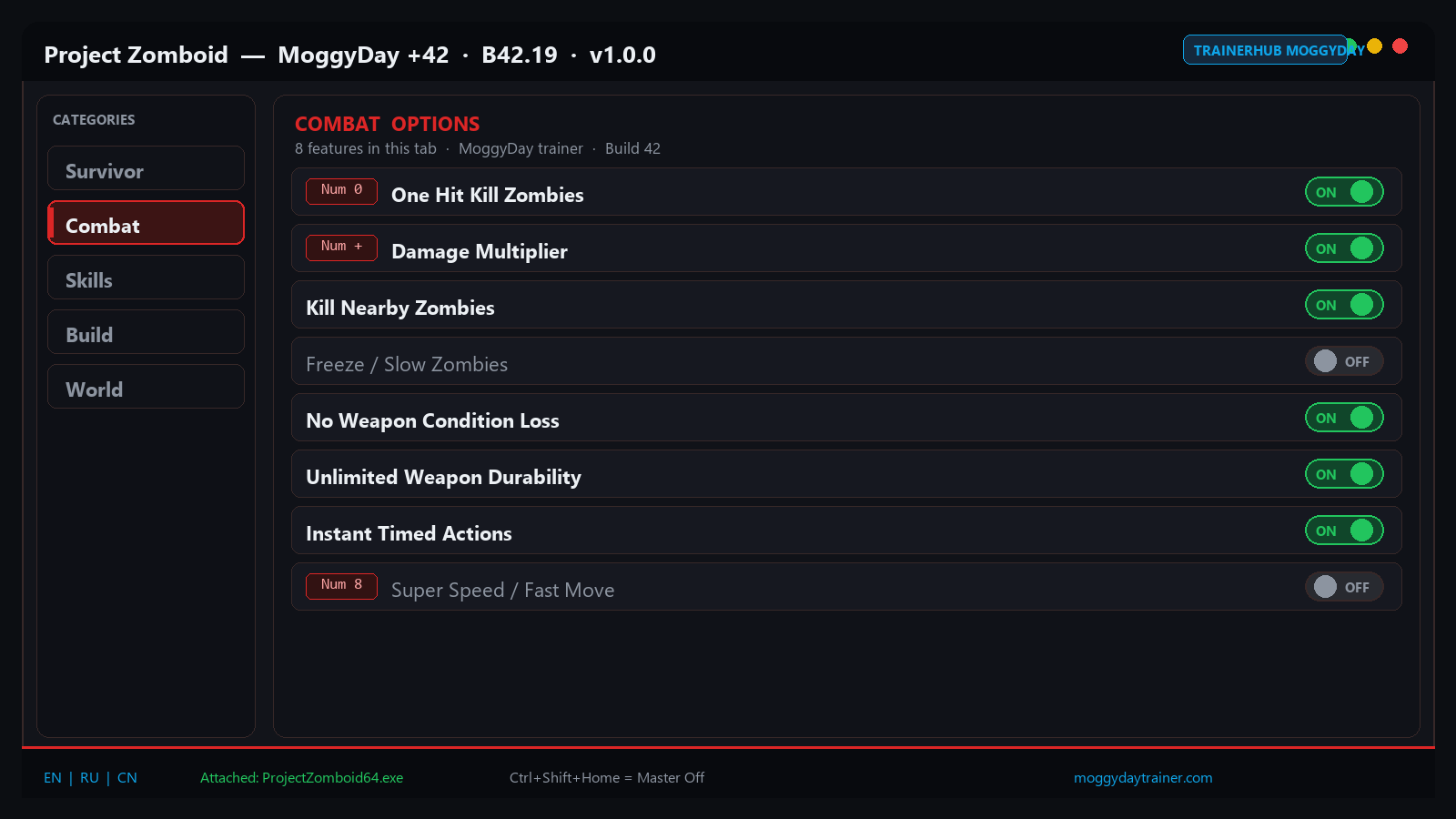
Task: Click the TRAINERHUB MOGGYDAY badge
Action: click(1265, 50)
